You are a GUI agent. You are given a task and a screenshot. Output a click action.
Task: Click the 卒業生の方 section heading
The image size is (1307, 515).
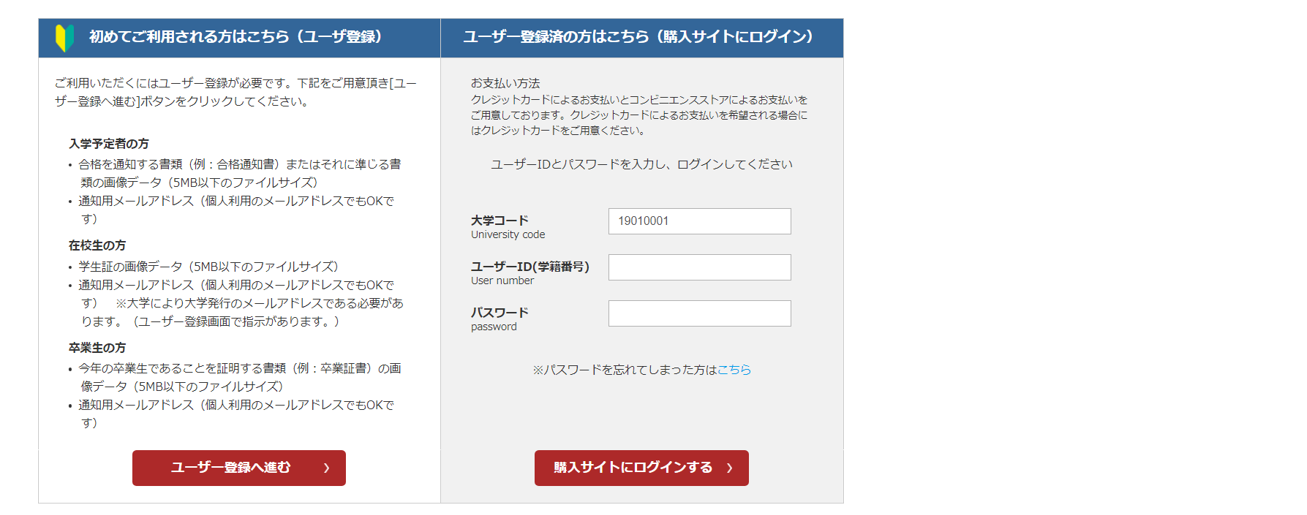click(x=97, y=348)
